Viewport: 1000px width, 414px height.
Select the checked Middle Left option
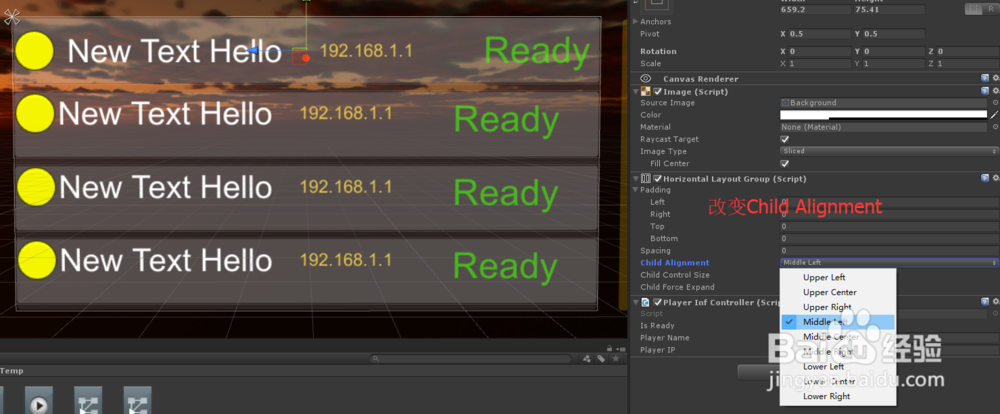tap(838, 322)
